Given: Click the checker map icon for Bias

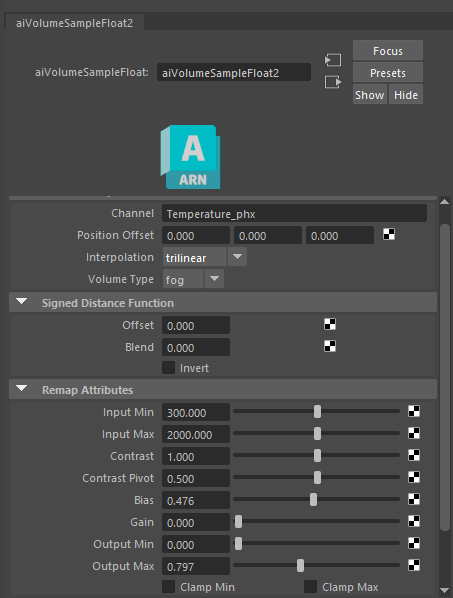Looking at the screenshot, I should (x=414, y=499).
